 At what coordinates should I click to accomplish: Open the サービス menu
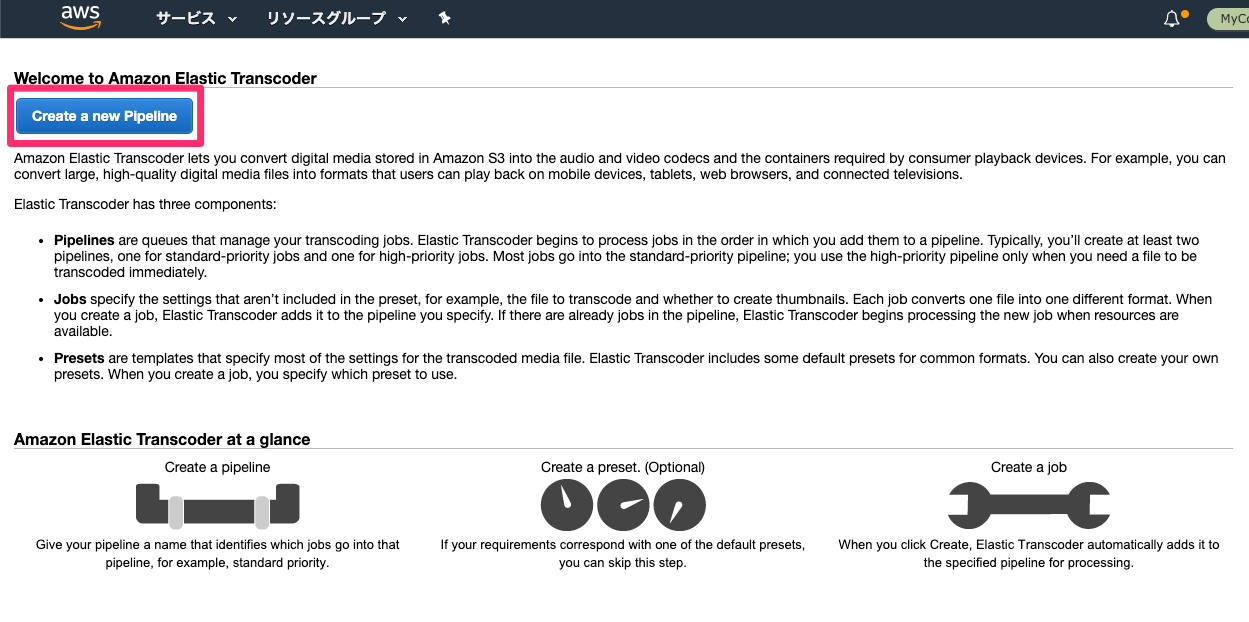196,19
